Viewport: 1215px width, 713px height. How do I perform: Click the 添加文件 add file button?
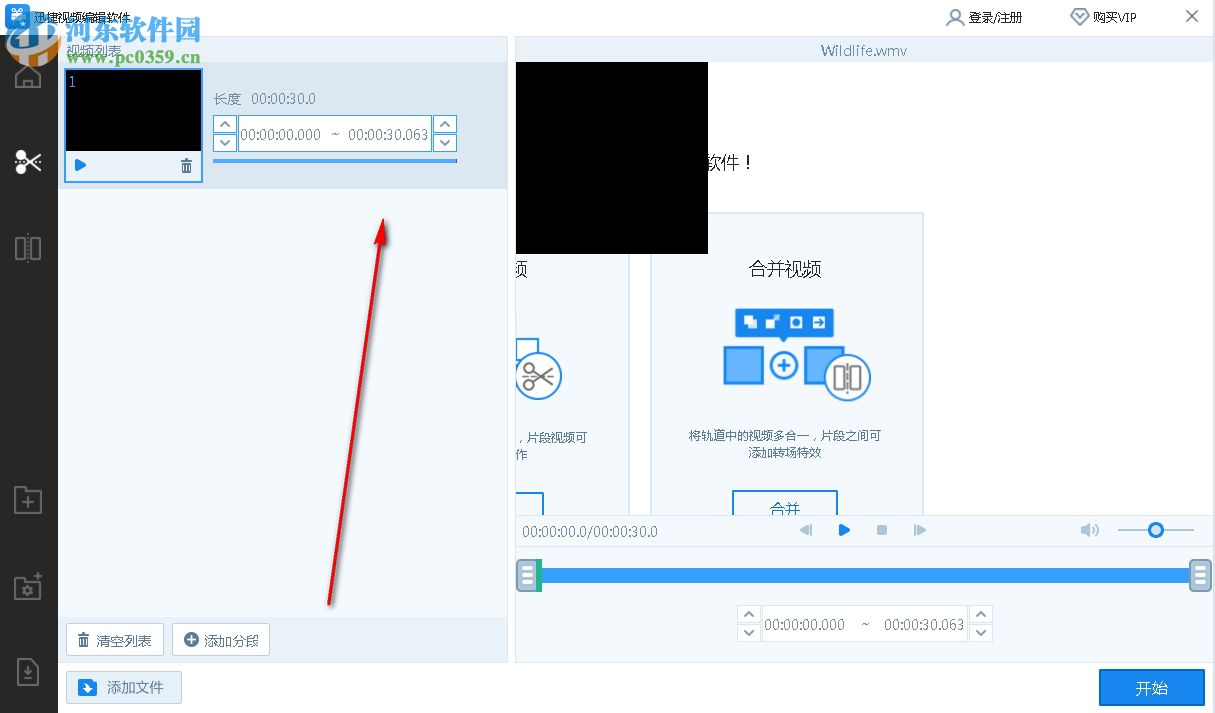[123, 687]
